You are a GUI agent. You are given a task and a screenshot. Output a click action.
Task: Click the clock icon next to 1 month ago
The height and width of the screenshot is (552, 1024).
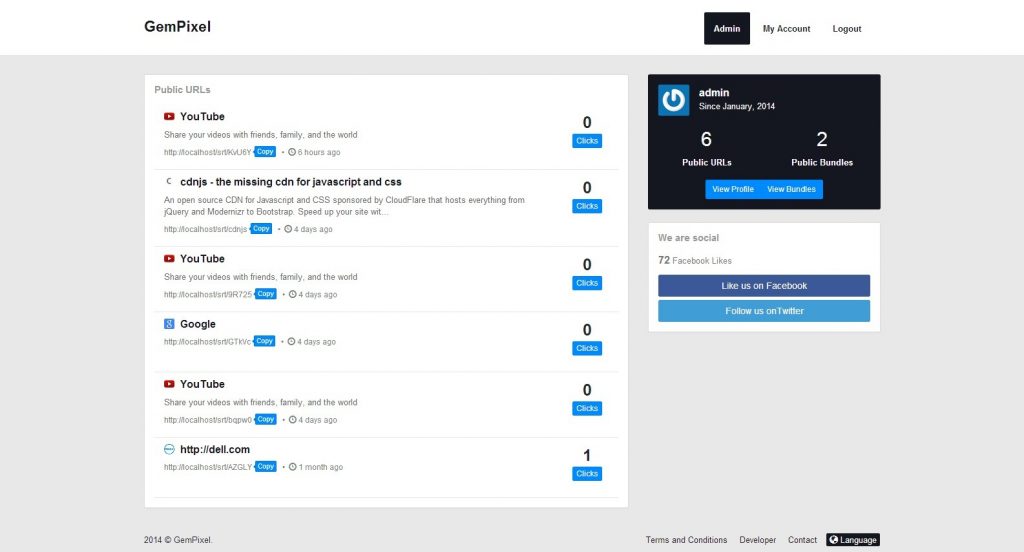(293, 466)
